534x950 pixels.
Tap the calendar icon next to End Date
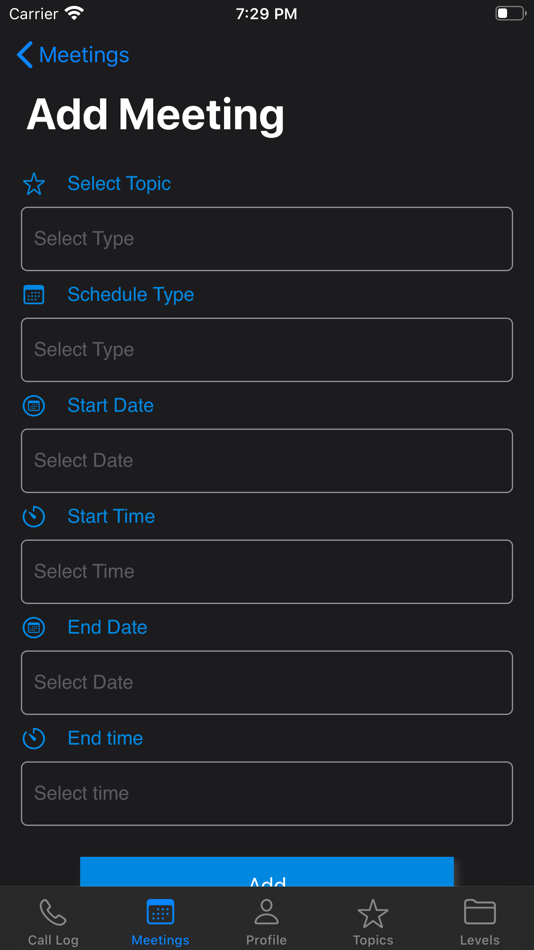[x=34, y=627]
